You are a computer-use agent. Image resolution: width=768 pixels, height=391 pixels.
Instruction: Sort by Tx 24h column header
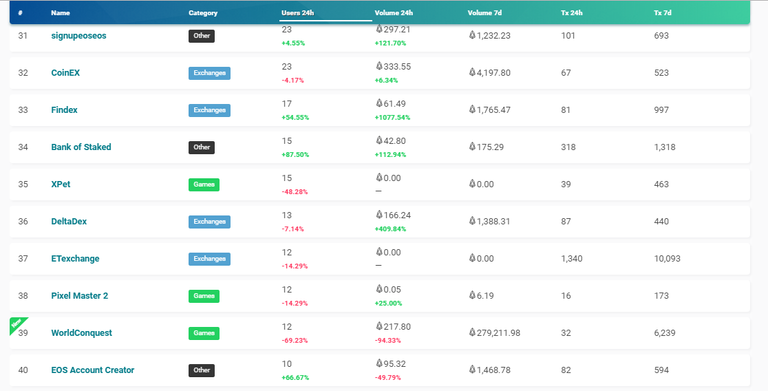pyautogui.click(x=572, y=13)
